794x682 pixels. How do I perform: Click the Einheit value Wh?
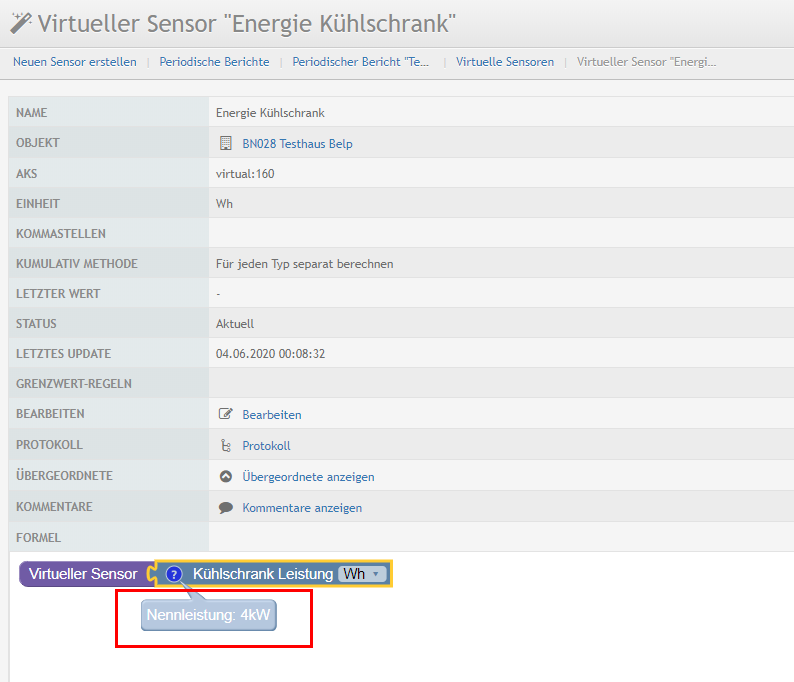(224, 204)
